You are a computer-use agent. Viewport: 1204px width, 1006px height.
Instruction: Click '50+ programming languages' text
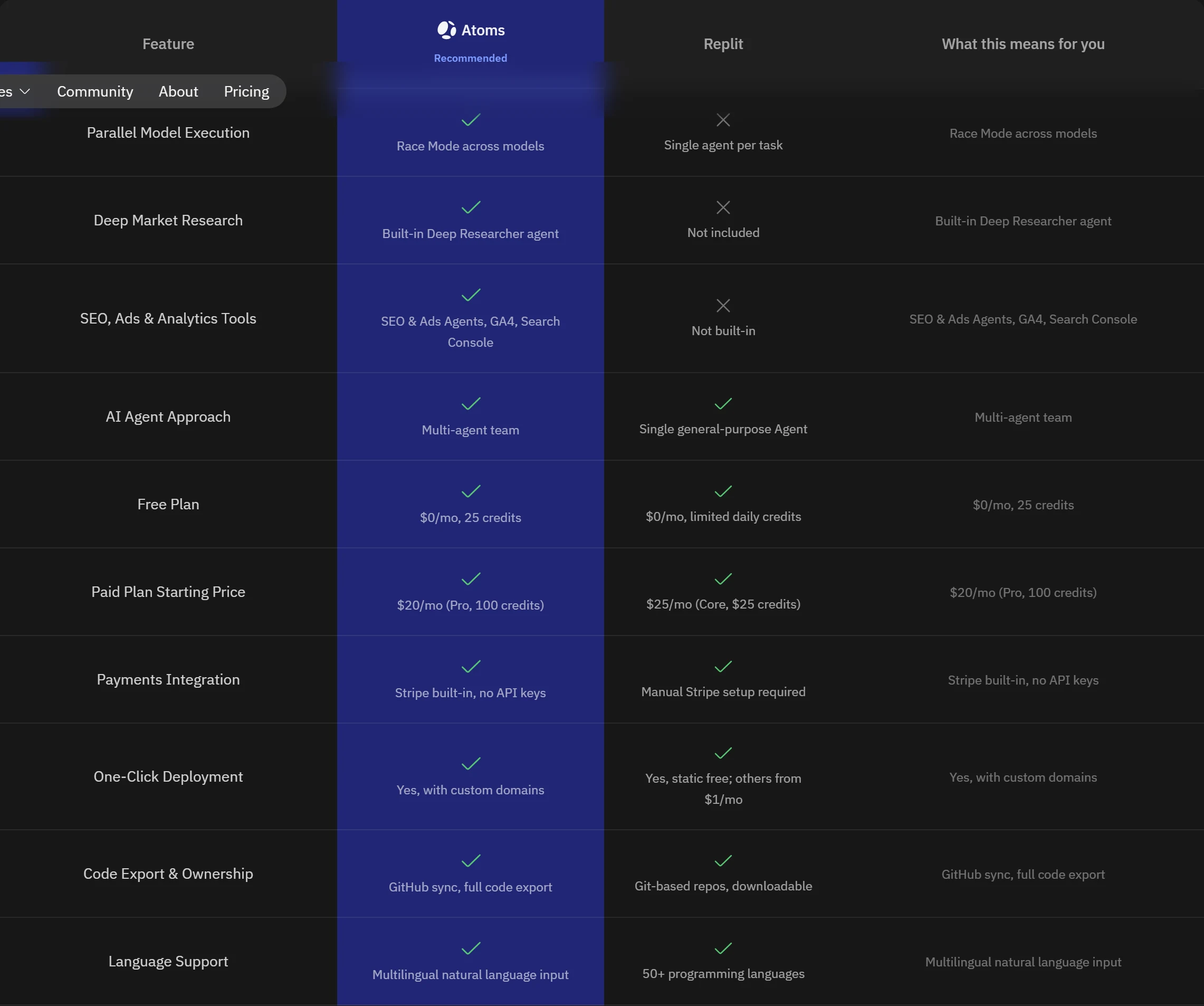pyautogui.click(x=723, y=974)
